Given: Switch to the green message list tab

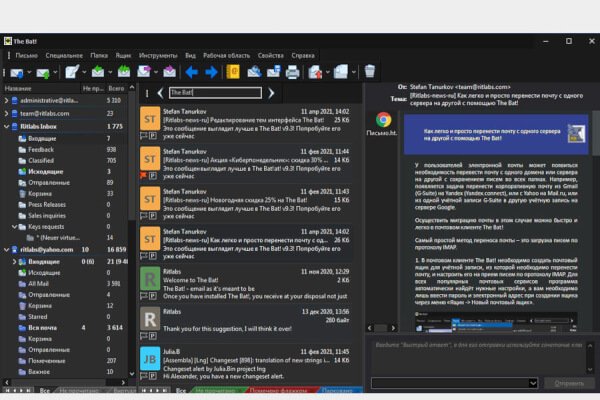Looking at the screenshot, I should click(217, 390).
